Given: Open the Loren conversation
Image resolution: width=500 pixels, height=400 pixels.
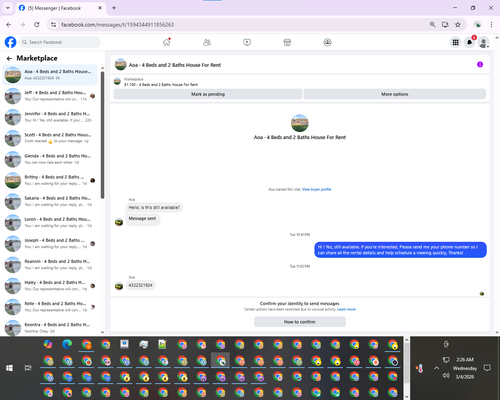Looking at the screenshot, I should pyautogui.click(x=50, y=223).
